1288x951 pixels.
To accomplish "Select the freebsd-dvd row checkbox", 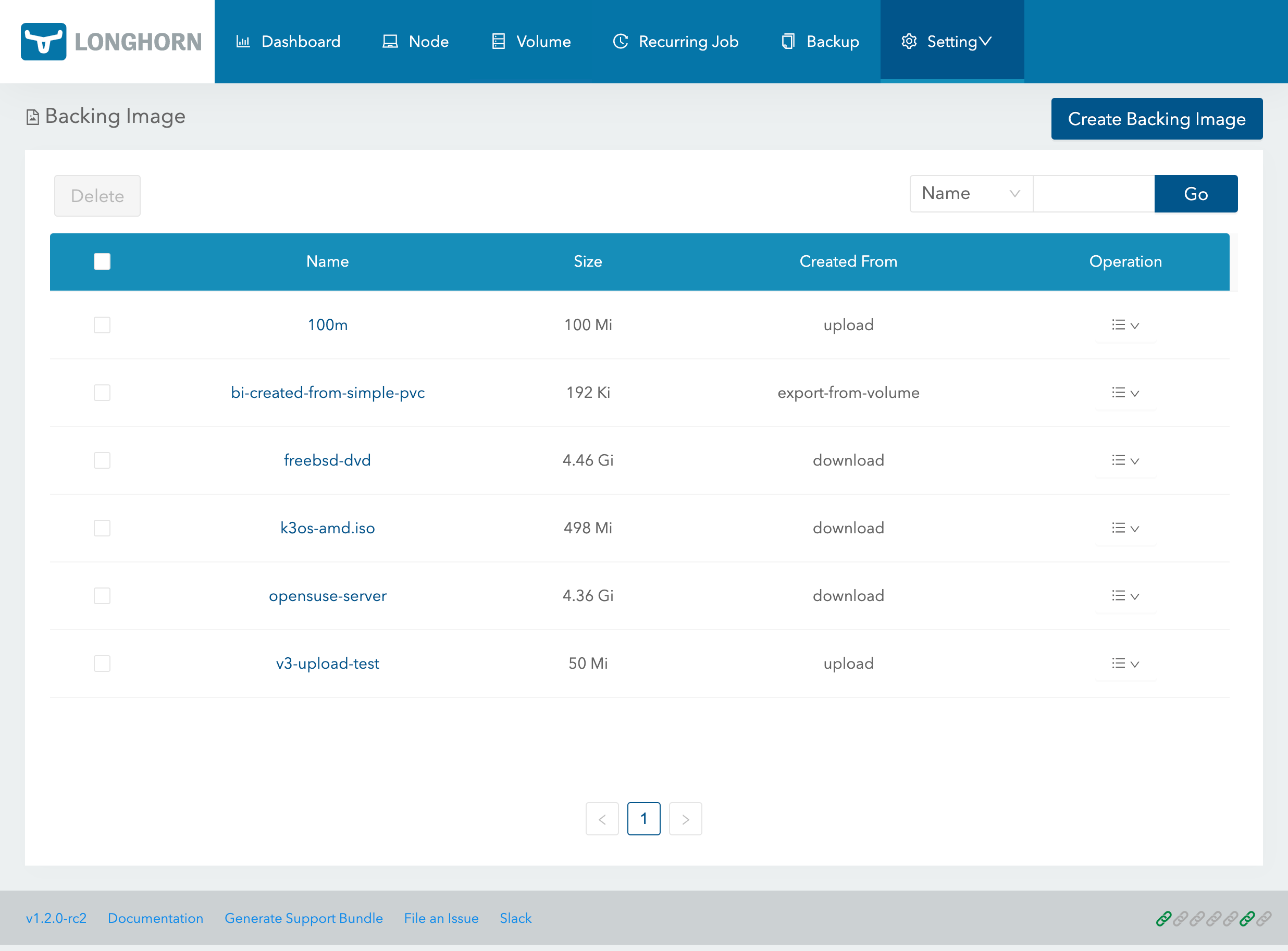I will [102, 460].
